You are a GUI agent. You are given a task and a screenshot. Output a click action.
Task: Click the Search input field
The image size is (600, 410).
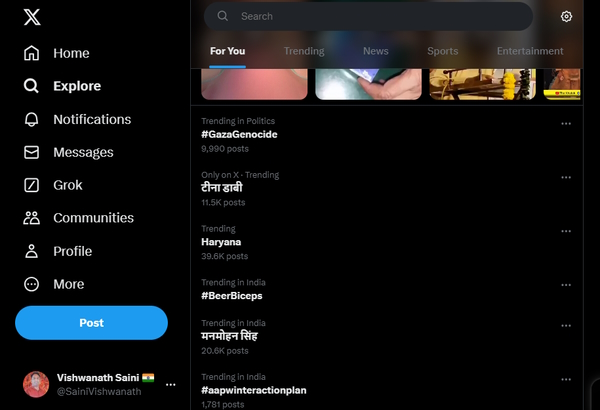(x=380, y=16)
